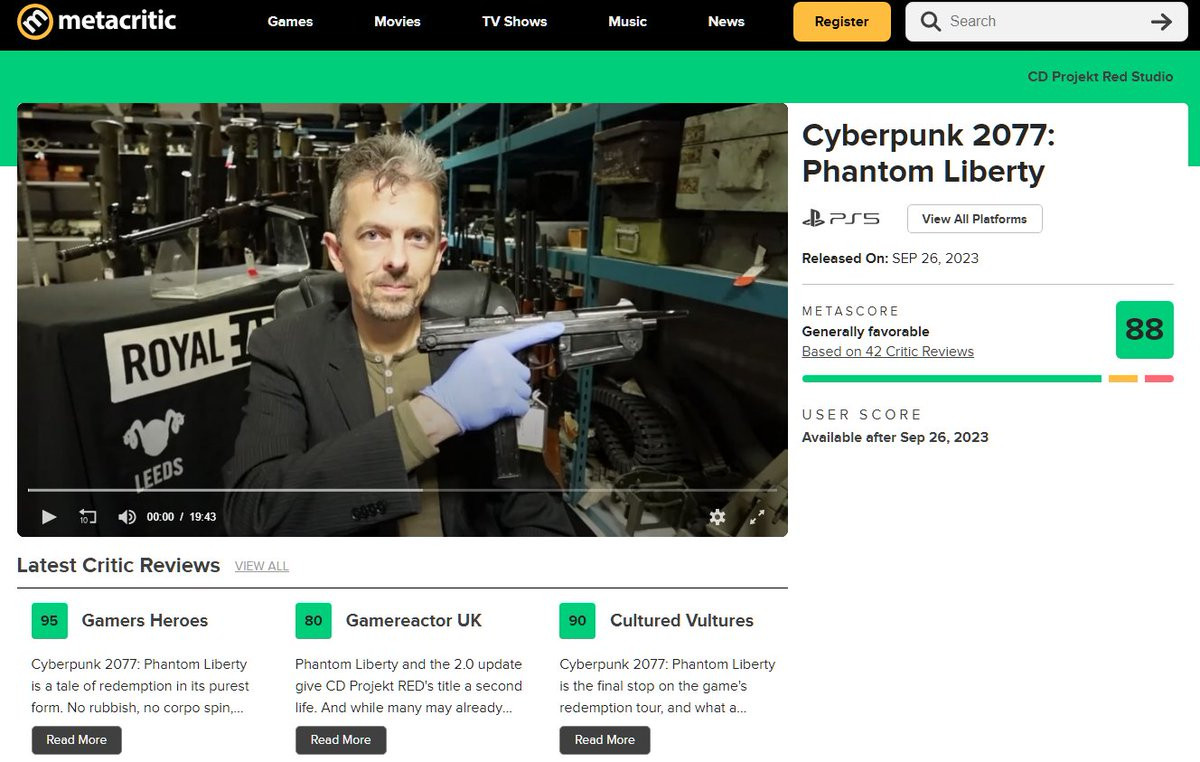
Task: Open the News menu
Action: [x=726, y=21]
